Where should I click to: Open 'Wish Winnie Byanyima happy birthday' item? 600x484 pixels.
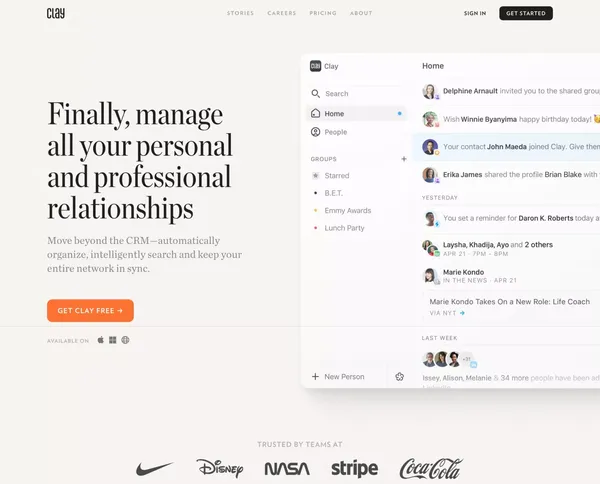[x=509, y=119]
